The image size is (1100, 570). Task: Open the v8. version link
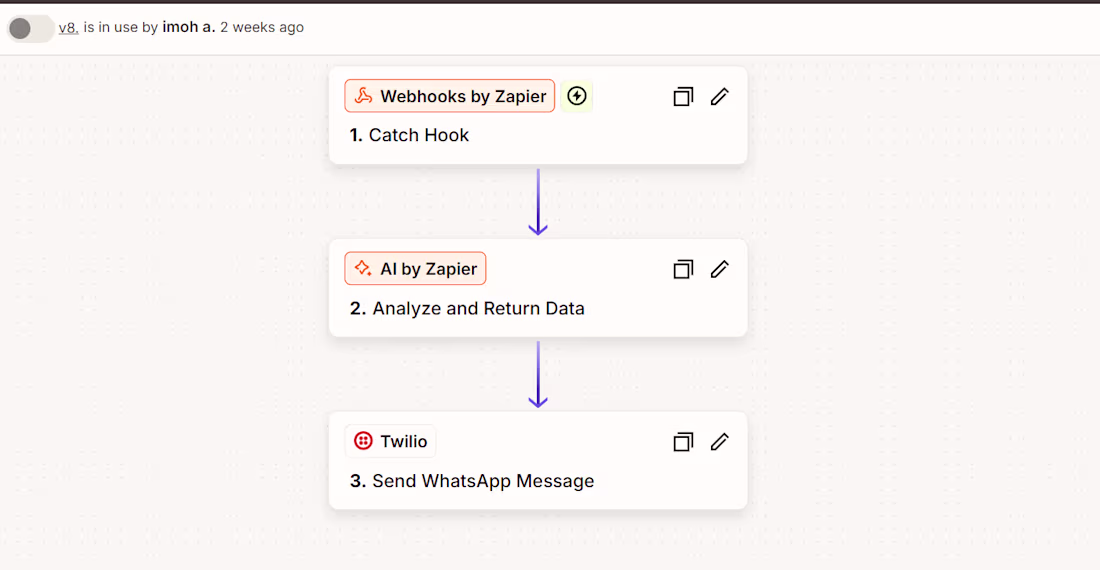[x=68, y=28]
